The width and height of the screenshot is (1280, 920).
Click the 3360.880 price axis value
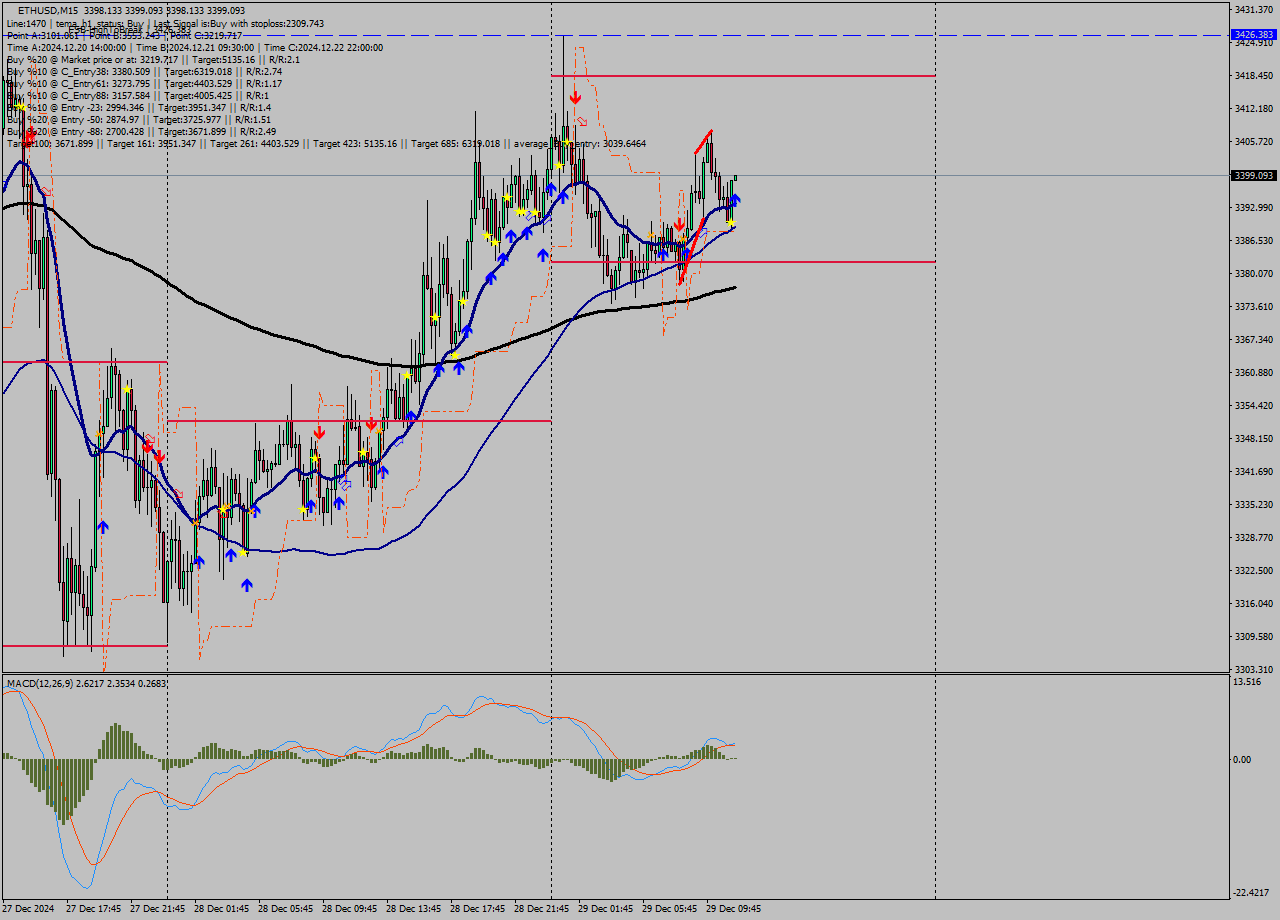click(1253, 372)
